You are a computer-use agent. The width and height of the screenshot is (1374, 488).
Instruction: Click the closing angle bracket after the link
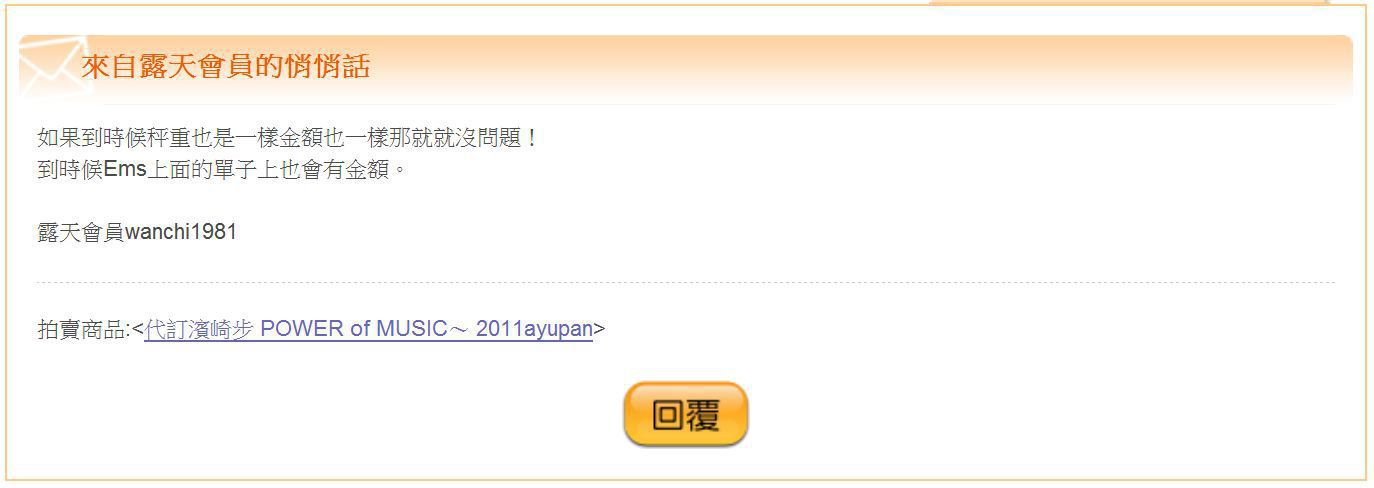tap(599, 329)
